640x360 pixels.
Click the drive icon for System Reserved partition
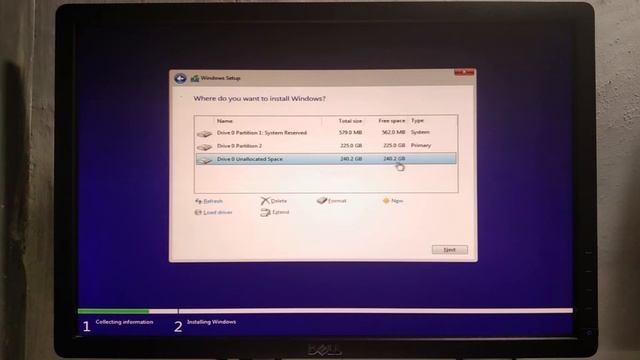[x=204, y=133]
